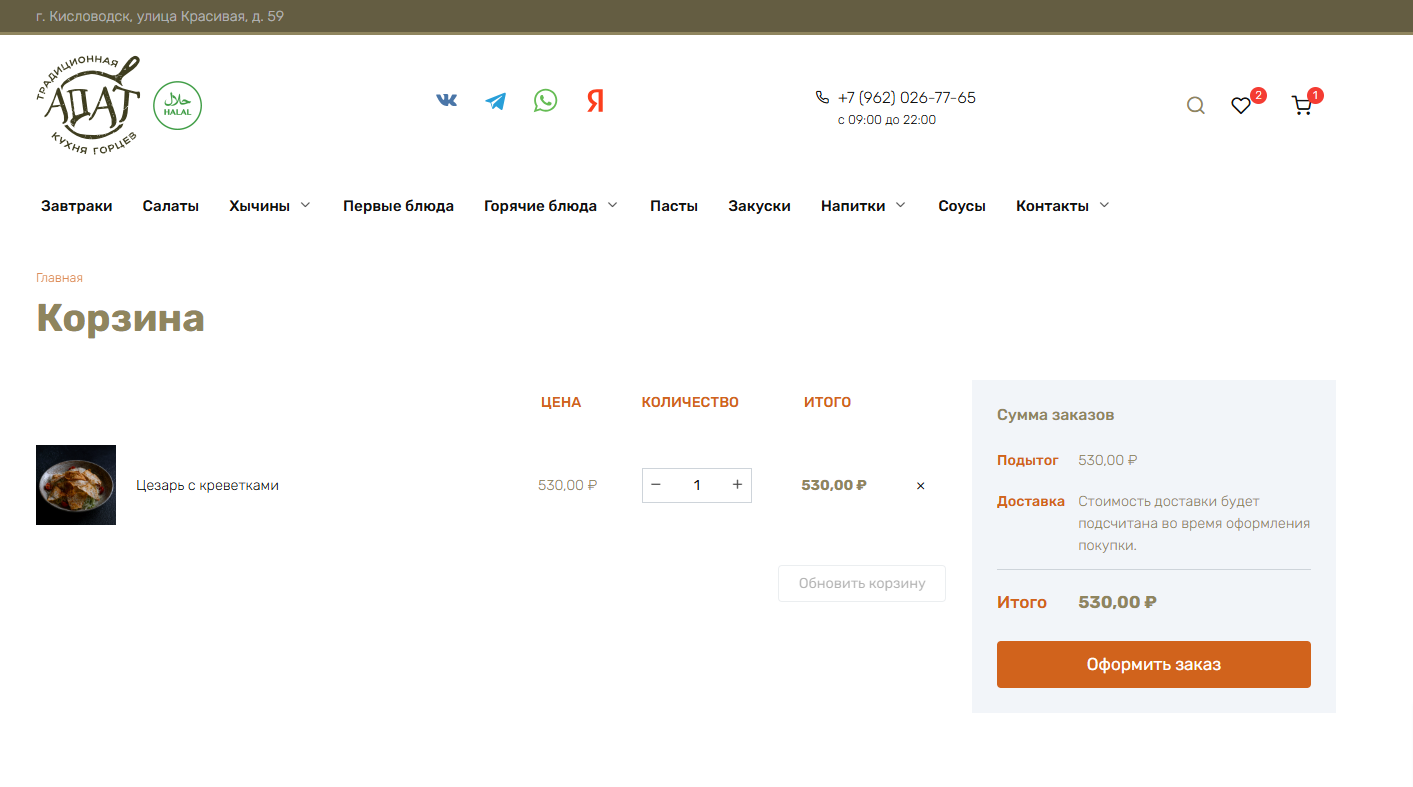Viewport: 1413px width, 787px height.
Task: Decrease quantity with the minus button
Action: [x=656, y=485]
